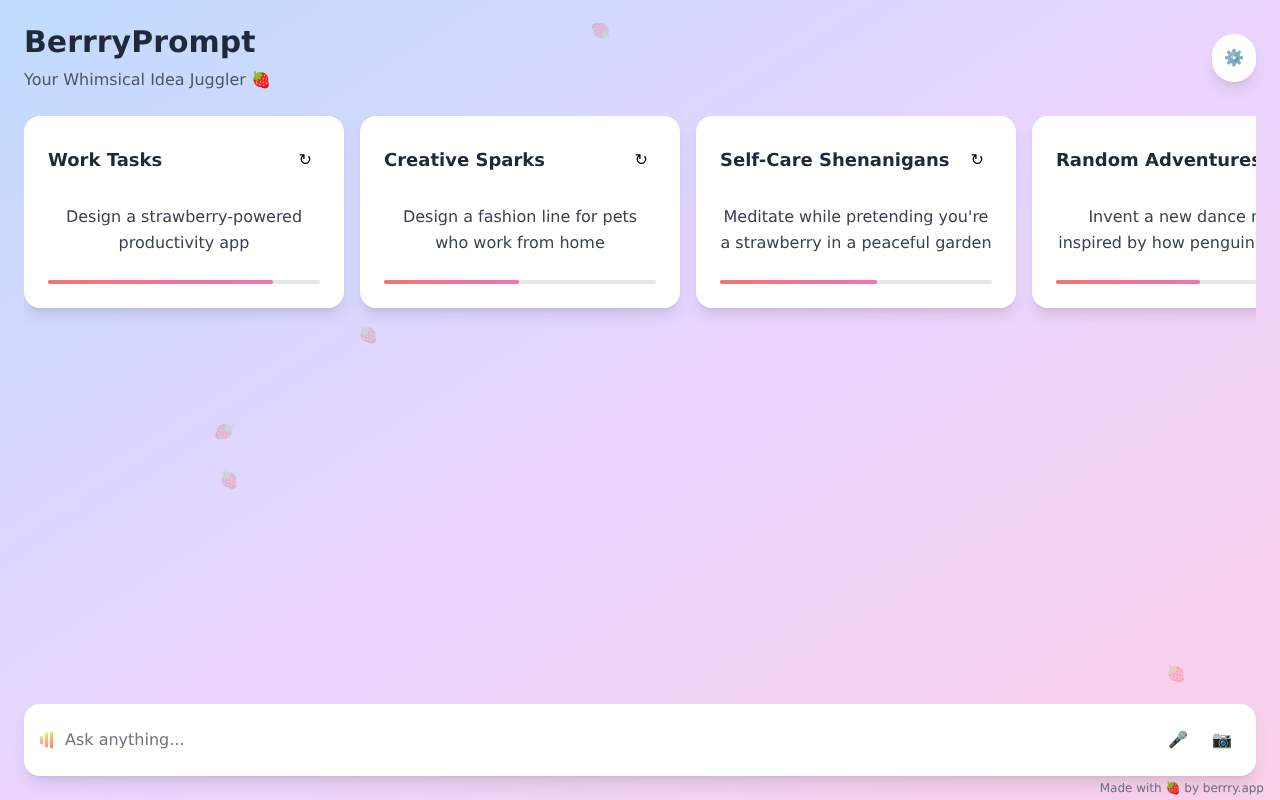The width and height of the screenshot is (1280, 800).
Task: Open the settings gear
Action: [1234, 58]
